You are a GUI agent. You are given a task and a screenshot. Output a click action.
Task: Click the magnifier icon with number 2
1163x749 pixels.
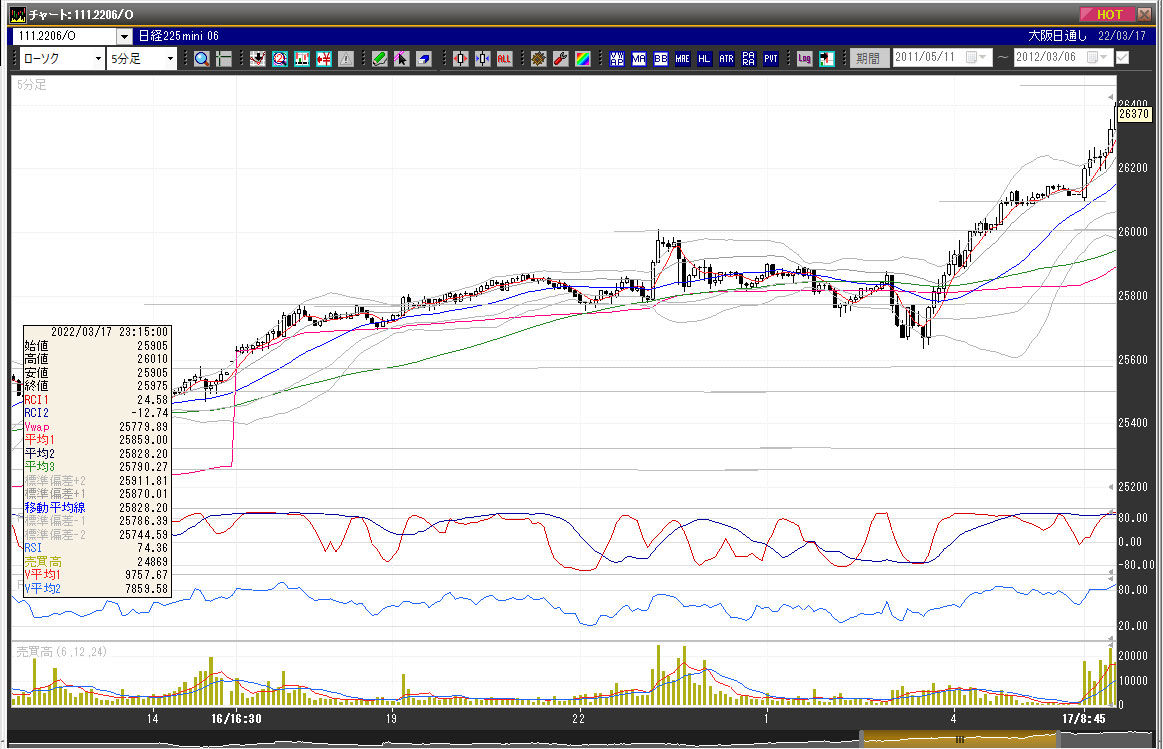click(x=280, y=59)
